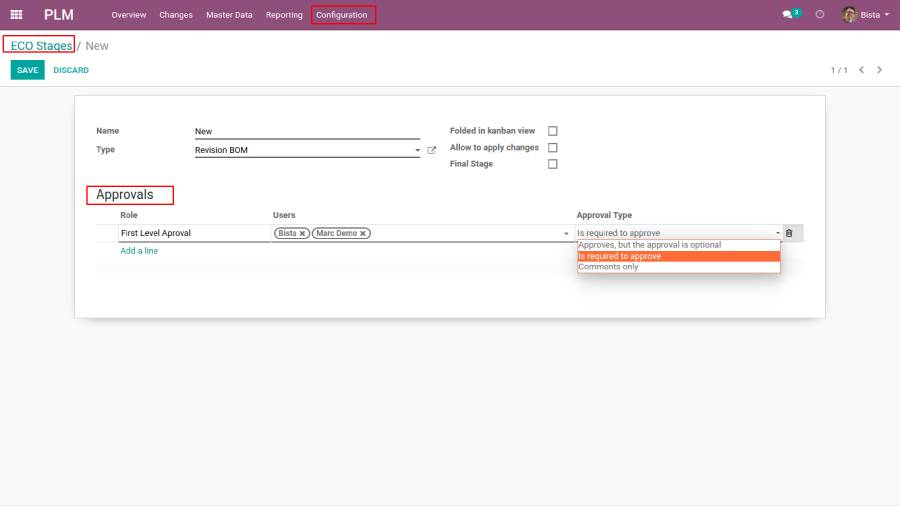Viewport: 900px width, 506px height.
Task: Open the apps grid menu icon
Action: click(x=16, y=15)
